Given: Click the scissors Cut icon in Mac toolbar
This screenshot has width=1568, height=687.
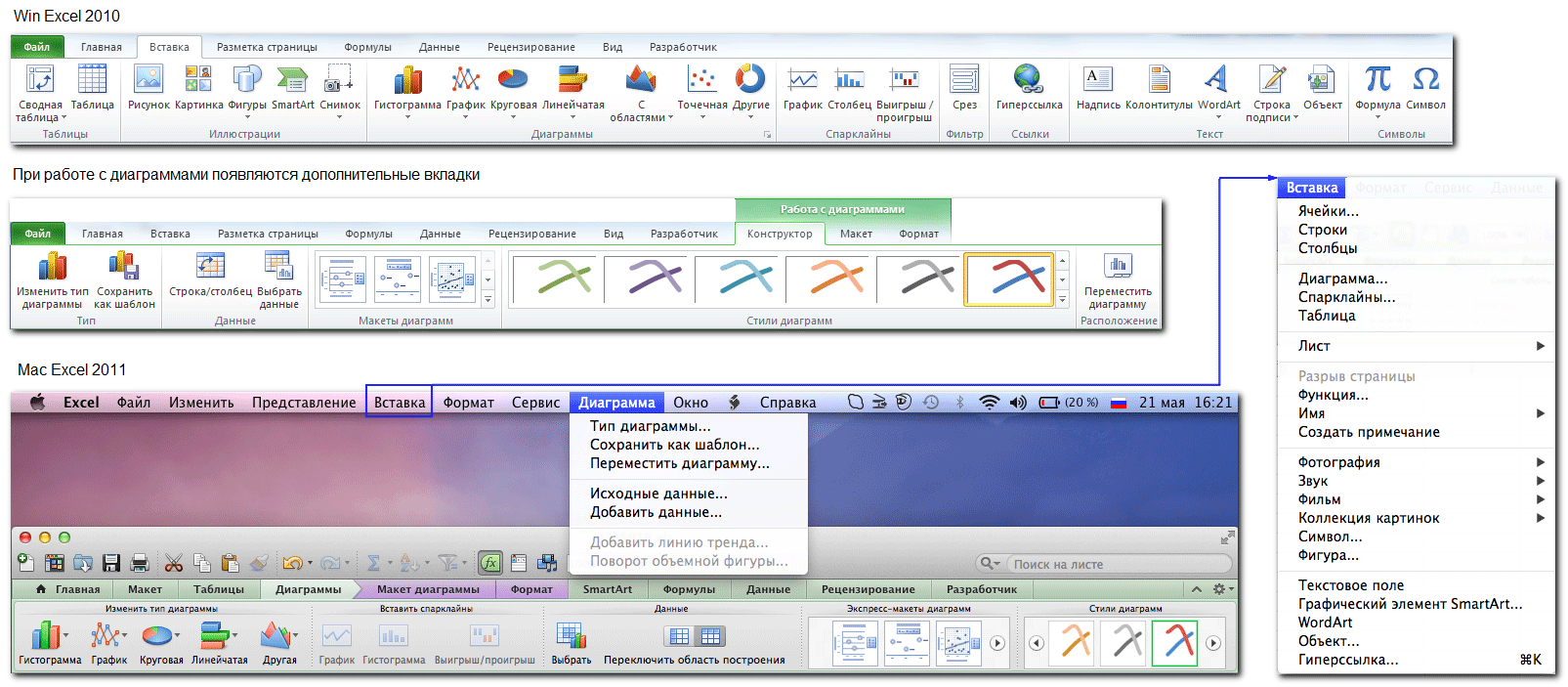Looking at the screenshot, I should [174, 563].
